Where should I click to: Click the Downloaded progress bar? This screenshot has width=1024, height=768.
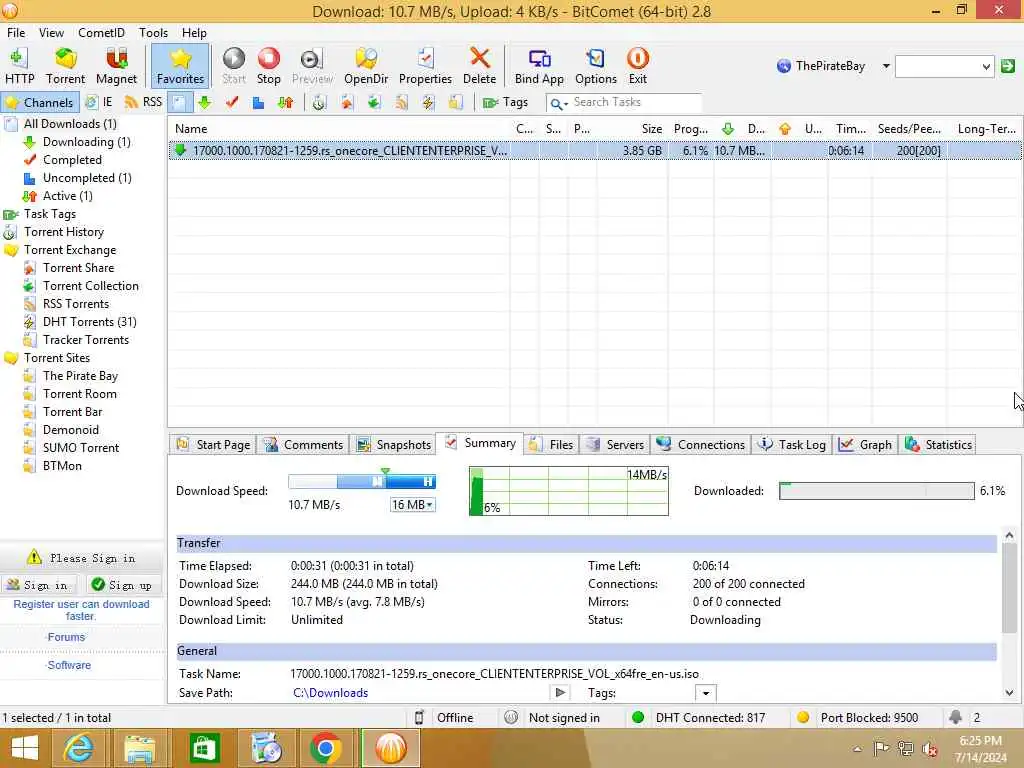pos(876,491)
